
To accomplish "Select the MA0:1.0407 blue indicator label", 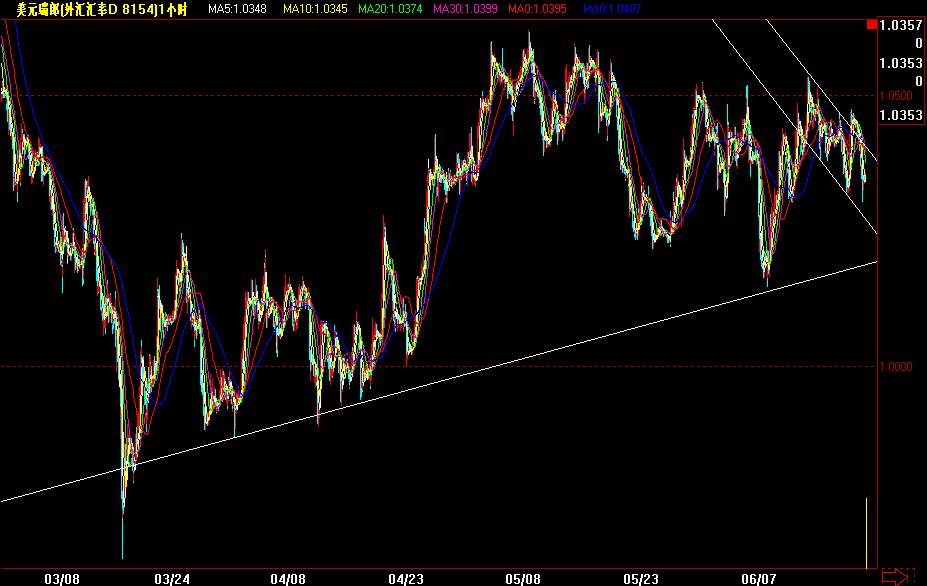I will (x=612, y=9).
